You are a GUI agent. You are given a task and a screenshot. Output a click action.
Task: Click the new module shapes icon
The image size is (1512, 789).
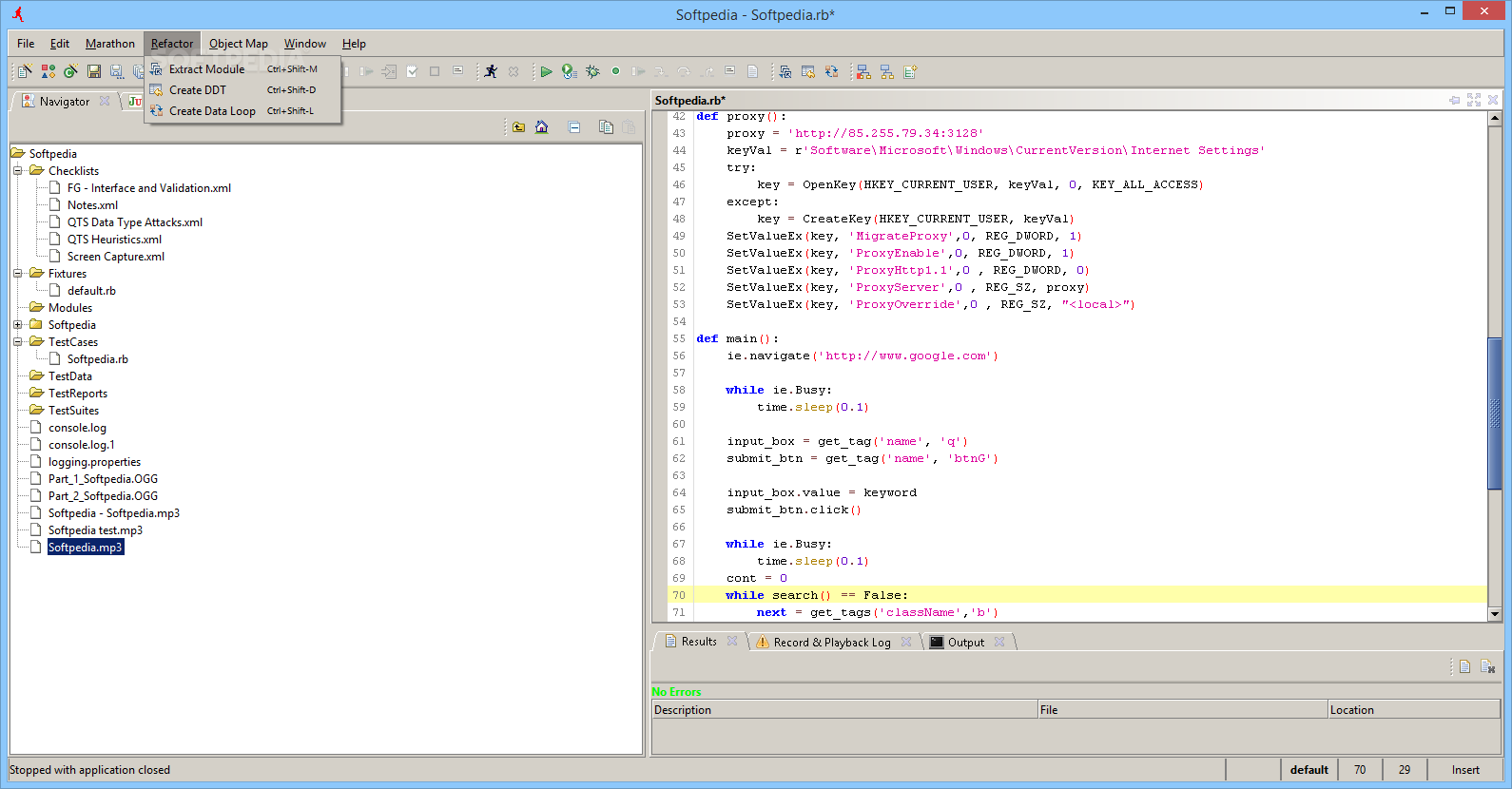click(x=48, y=71)
